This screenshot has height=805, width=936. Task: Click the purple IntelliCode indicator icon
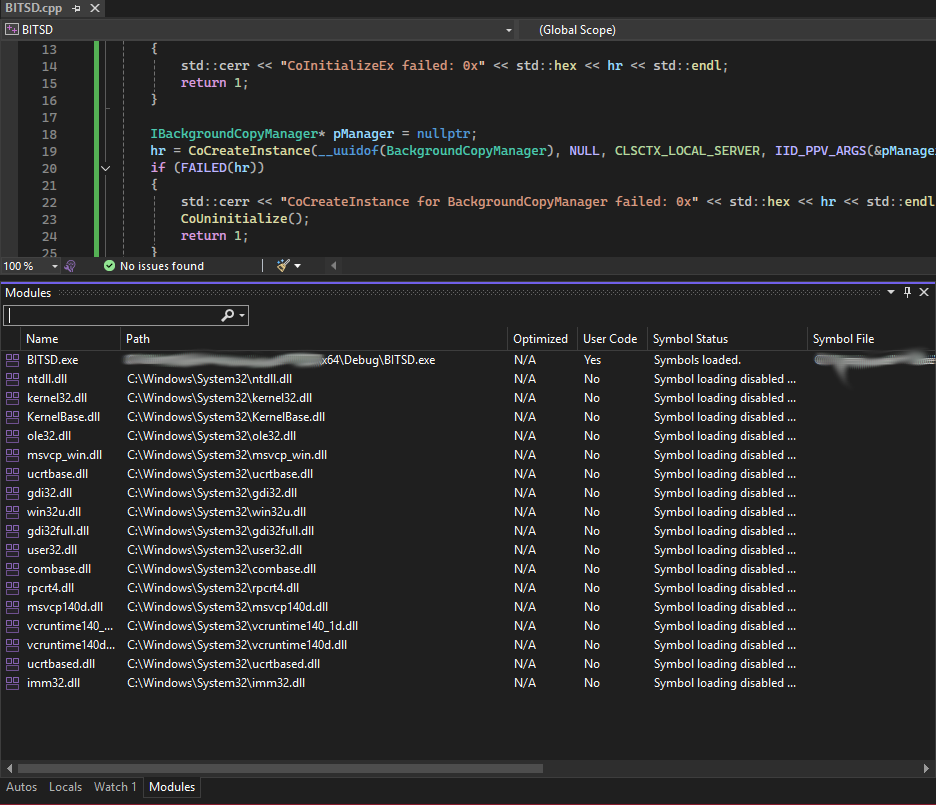coord(70,266)
